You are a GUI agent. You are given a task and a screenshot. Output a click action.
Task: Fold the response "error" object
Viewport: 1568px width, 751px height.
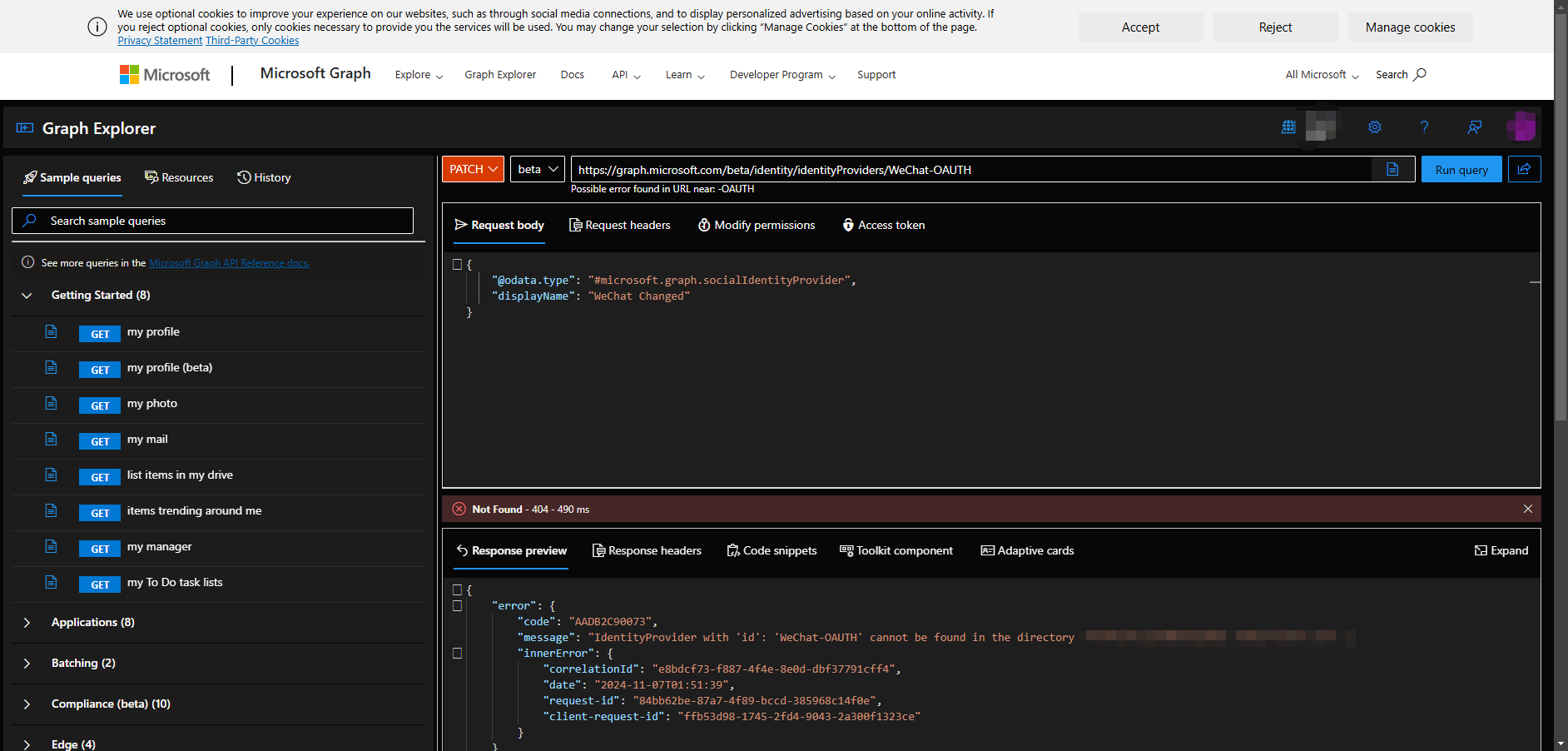(x=457, y=605)
